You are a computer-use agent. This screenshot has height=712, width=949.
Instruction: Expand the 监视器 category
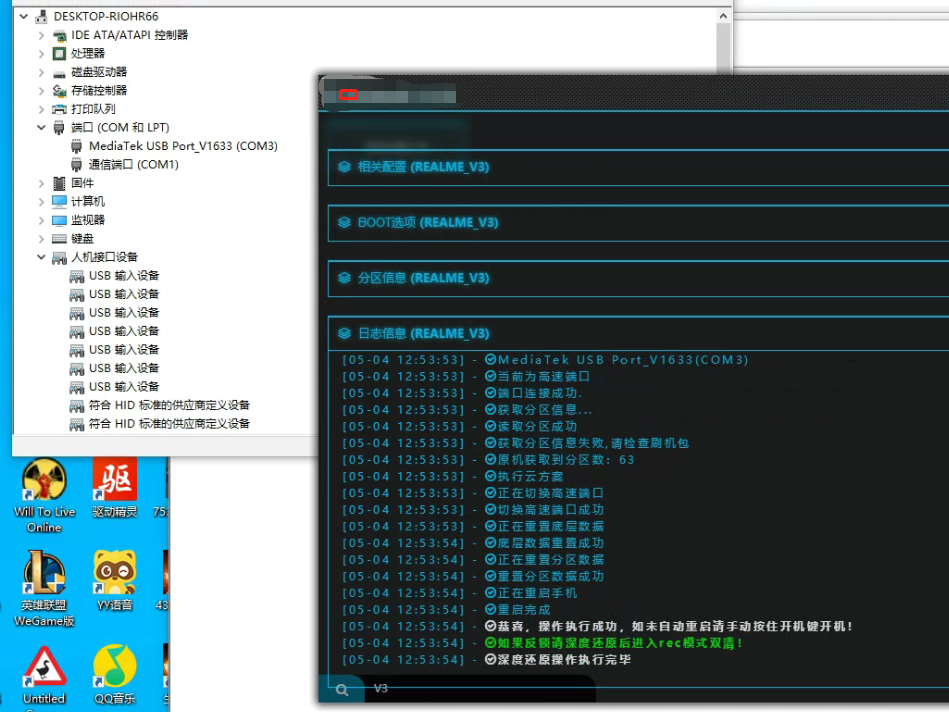click(41, 220)
